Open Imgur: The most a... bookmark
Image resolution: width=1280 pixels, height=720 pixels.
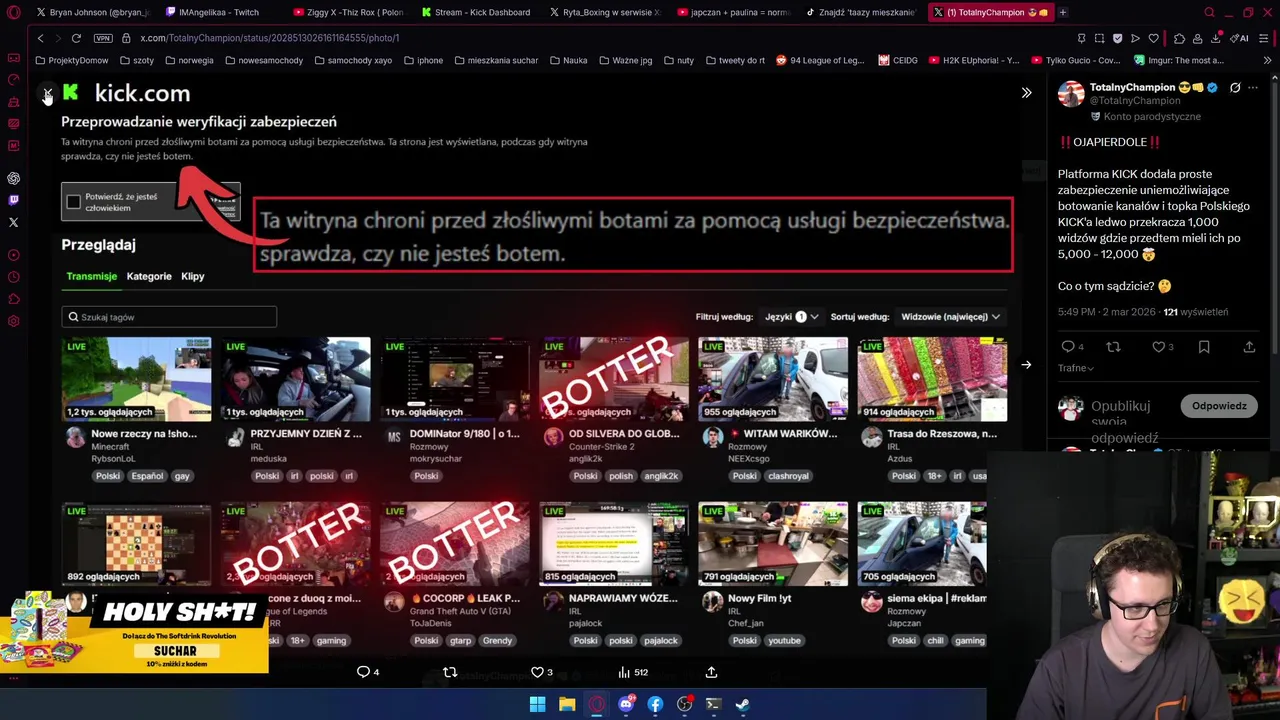1177,60
